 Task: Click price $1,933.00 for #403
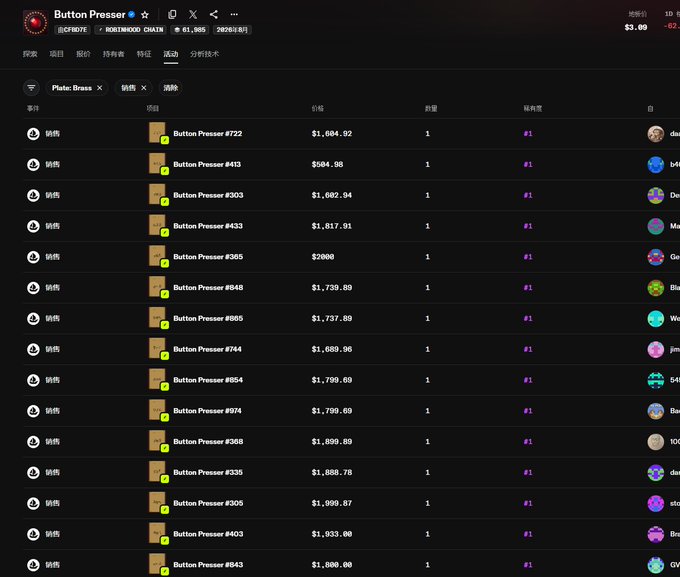pos(332,534)
